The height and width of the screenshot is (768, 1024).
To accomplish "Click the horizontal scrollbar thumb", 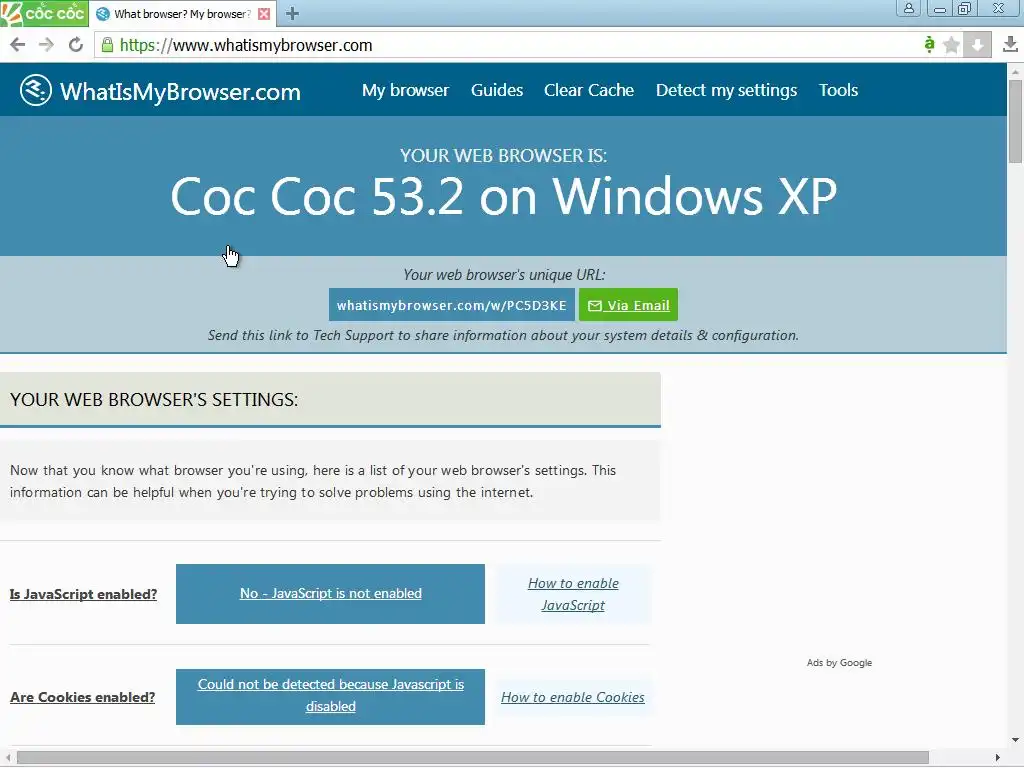I will click(x=473, y=758).
